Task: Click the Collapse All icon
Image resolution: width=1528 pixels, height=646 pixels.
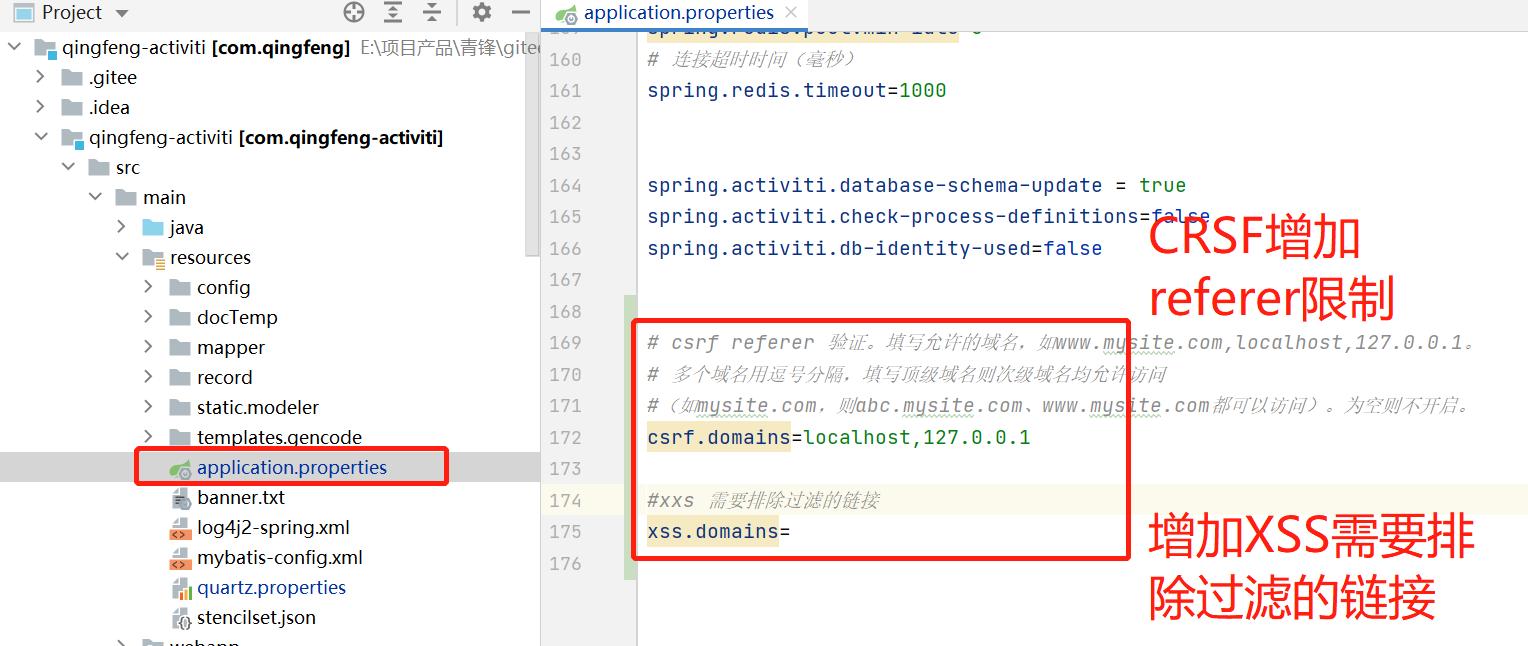Action: tap(430, 13)
